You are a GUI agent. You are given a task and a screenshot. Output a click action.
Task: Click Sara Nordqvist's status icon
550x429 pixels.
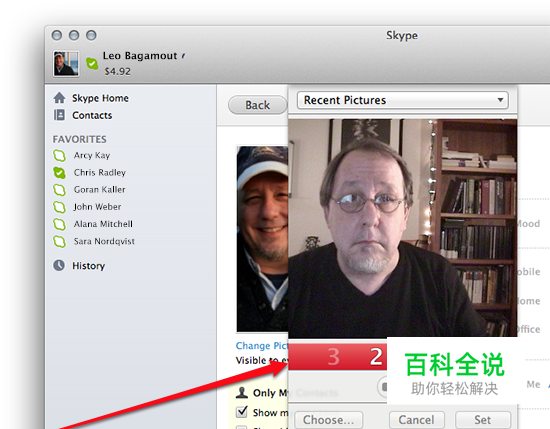pyautogui.click(x=59, y=241)
